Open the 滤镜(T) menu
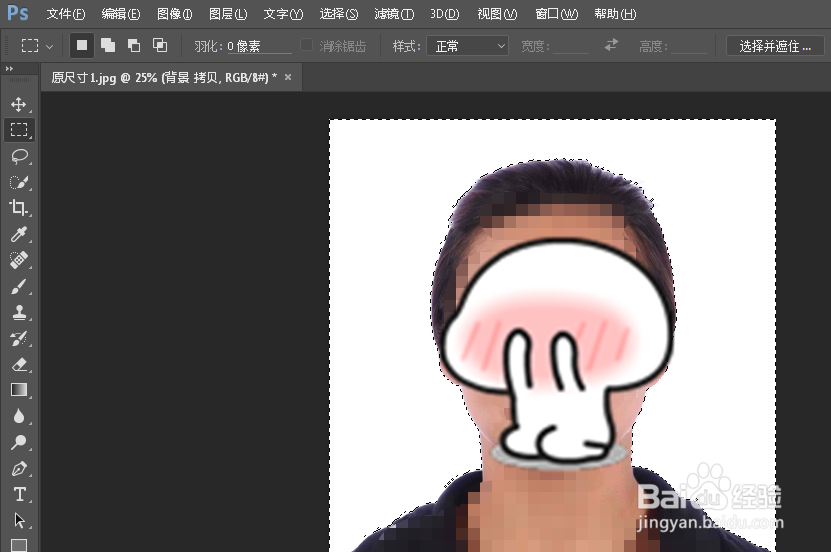 (x=394, y=14)
